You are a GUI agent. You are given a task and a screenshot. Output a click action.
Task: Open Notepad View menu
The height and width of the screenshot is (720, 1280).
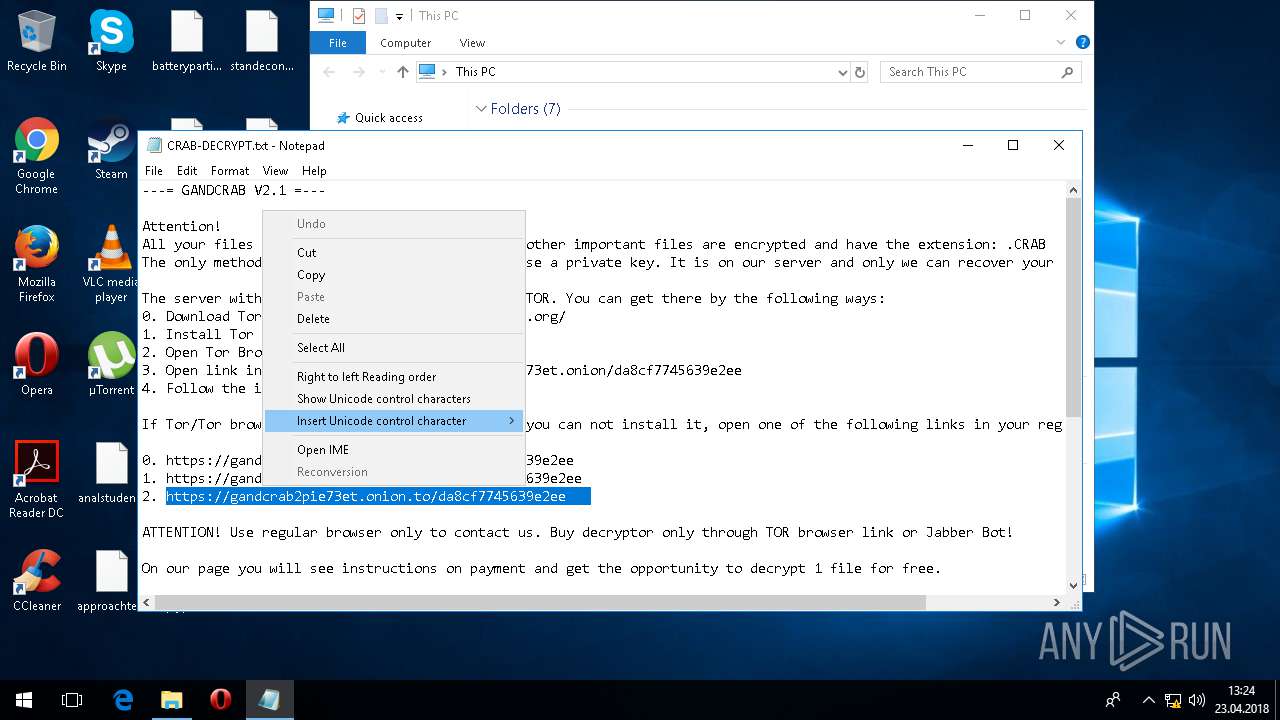[275, 171]
